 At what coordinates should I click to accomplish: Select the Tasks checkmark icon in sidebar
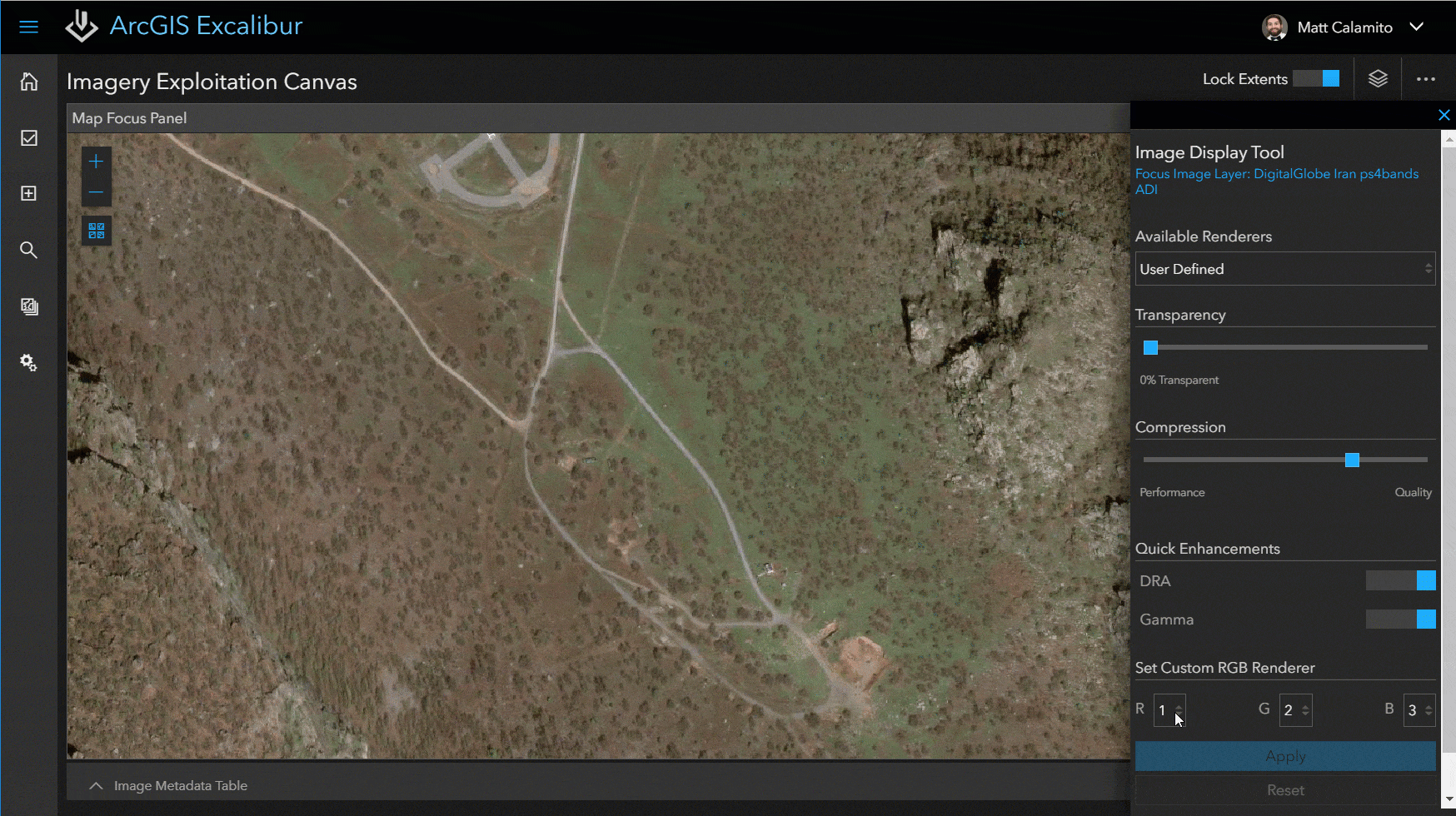coord(28,137)
